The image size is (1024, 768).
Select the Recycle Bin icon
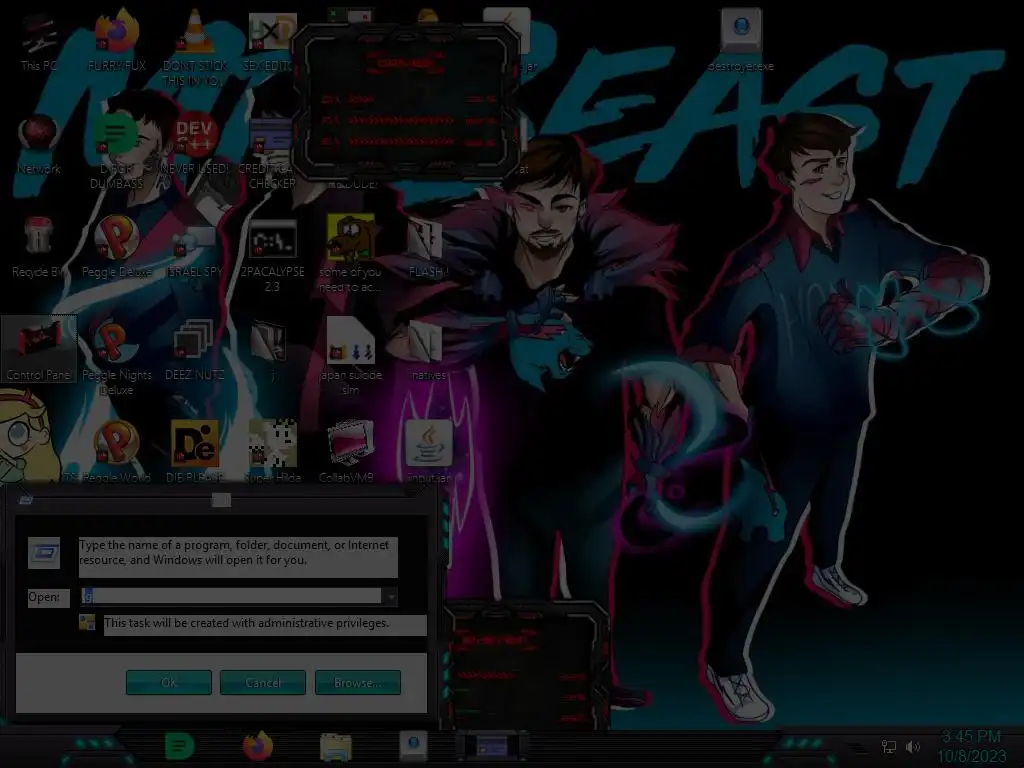click(x=39, y=247)
